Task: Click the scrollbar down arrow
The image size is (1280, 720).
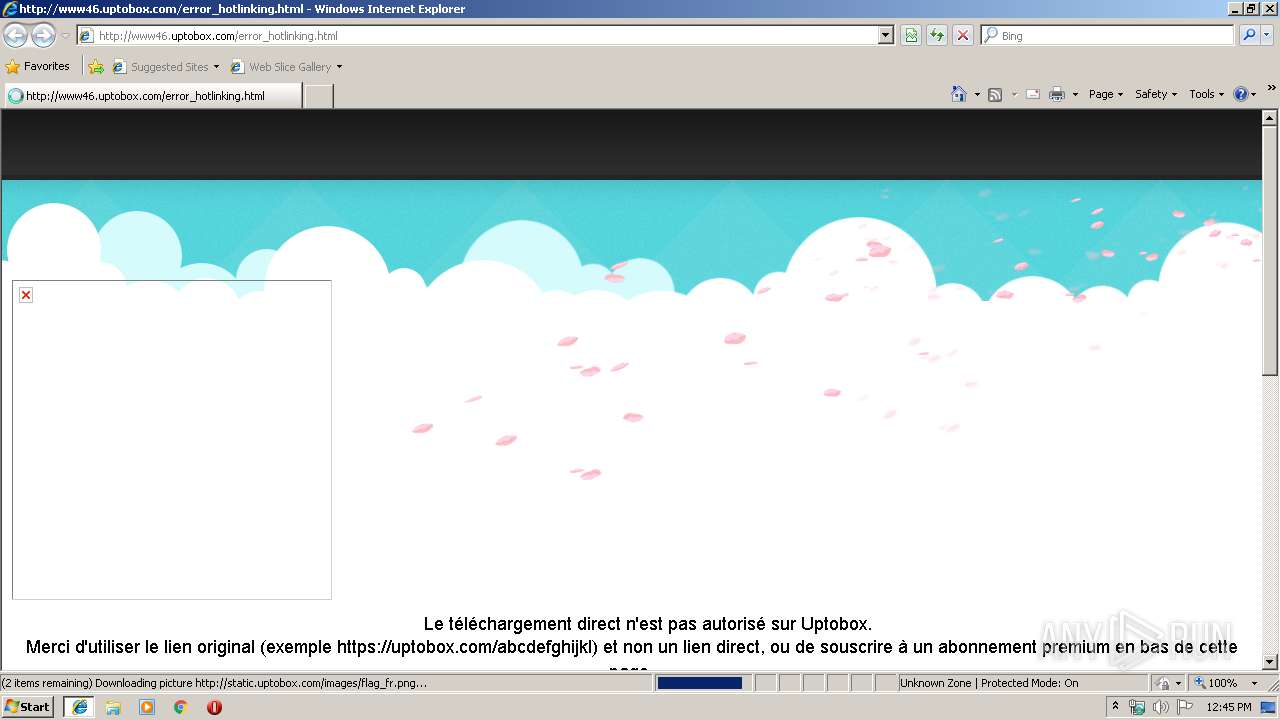Action: (x=1270, y=662)
